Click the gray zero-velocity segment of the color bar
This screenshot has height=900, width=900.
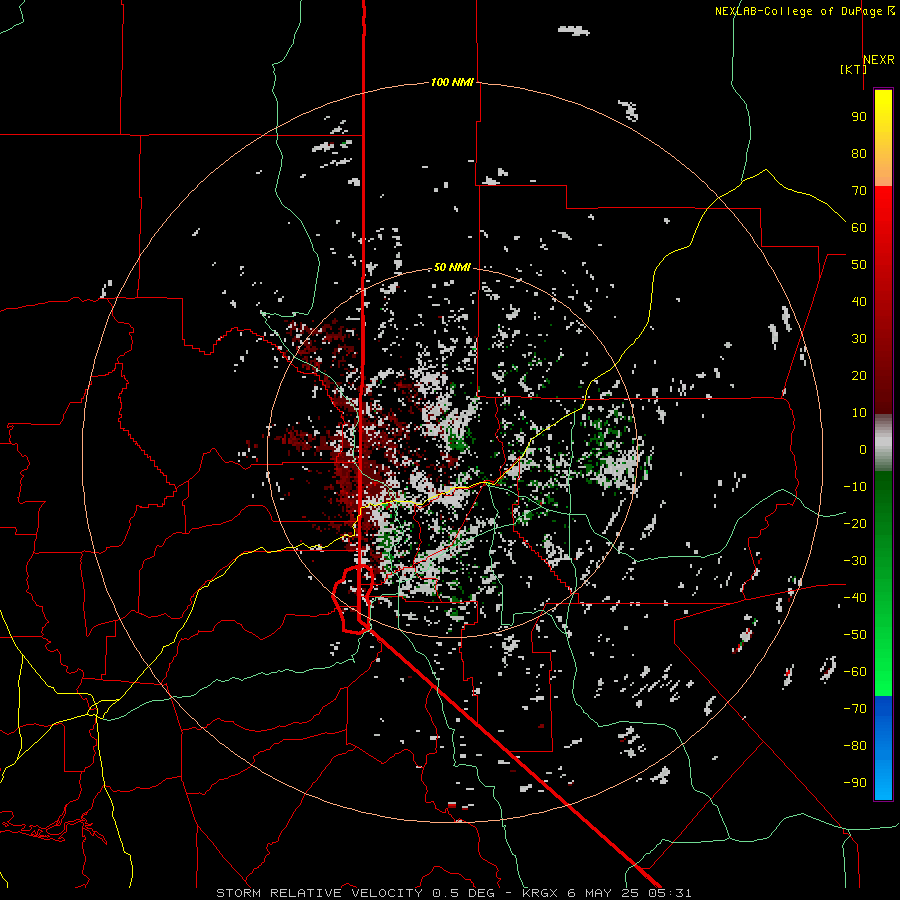883,443
